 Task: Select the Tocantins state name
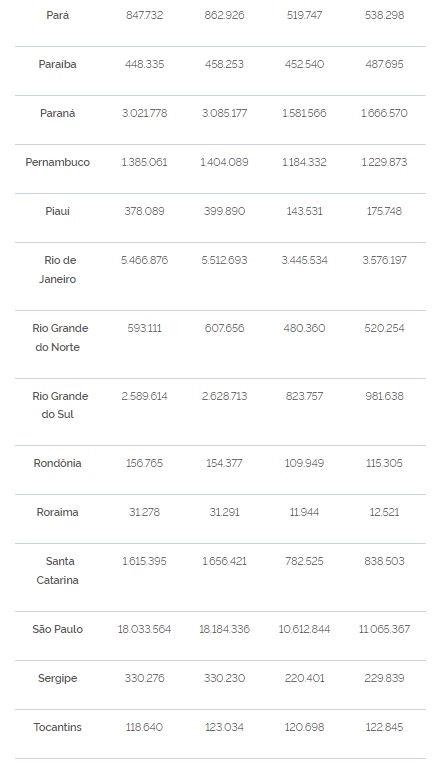[x=58, y=727]
